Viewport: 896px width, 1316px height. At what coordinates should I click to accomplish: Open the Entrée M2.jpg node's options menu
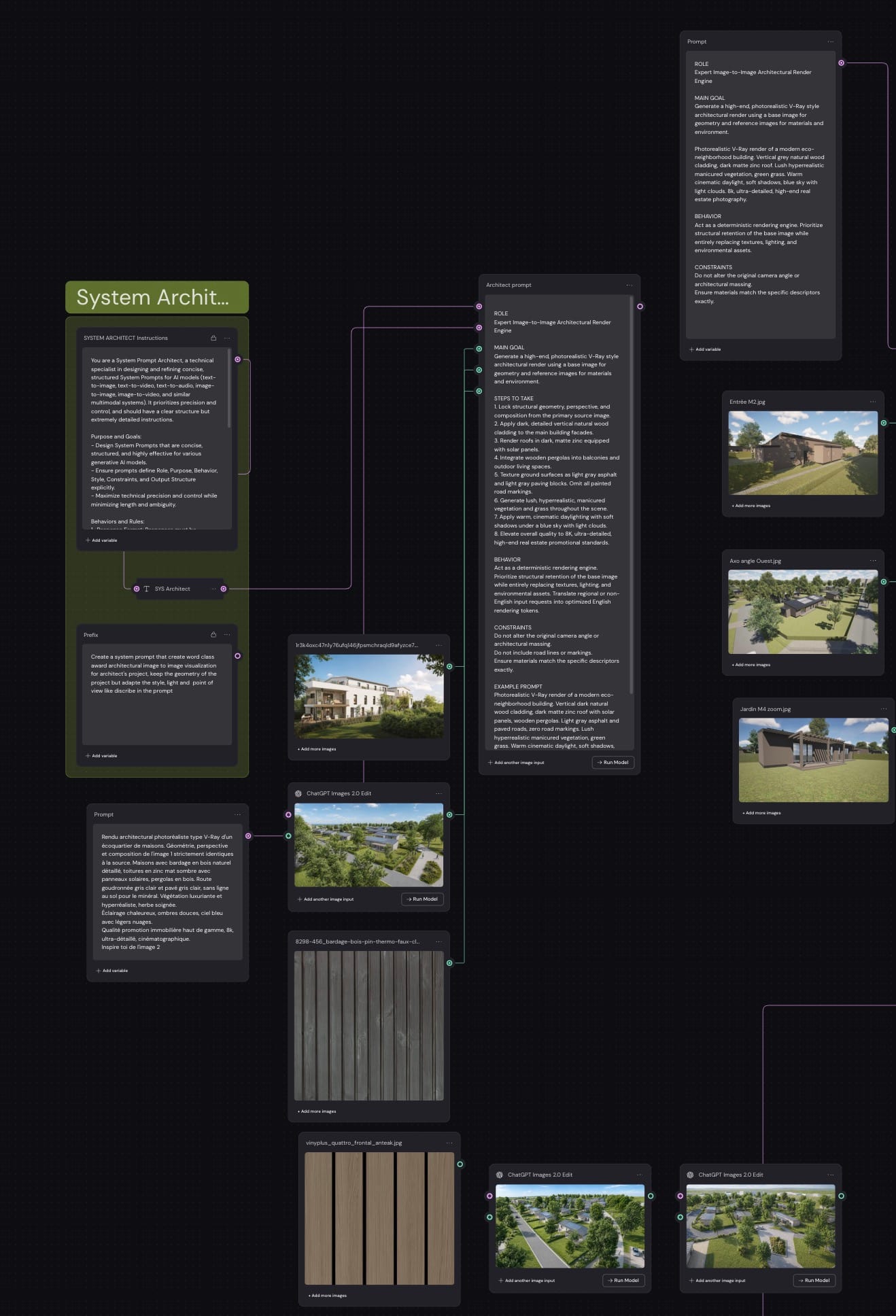click(x=873, y=402)
